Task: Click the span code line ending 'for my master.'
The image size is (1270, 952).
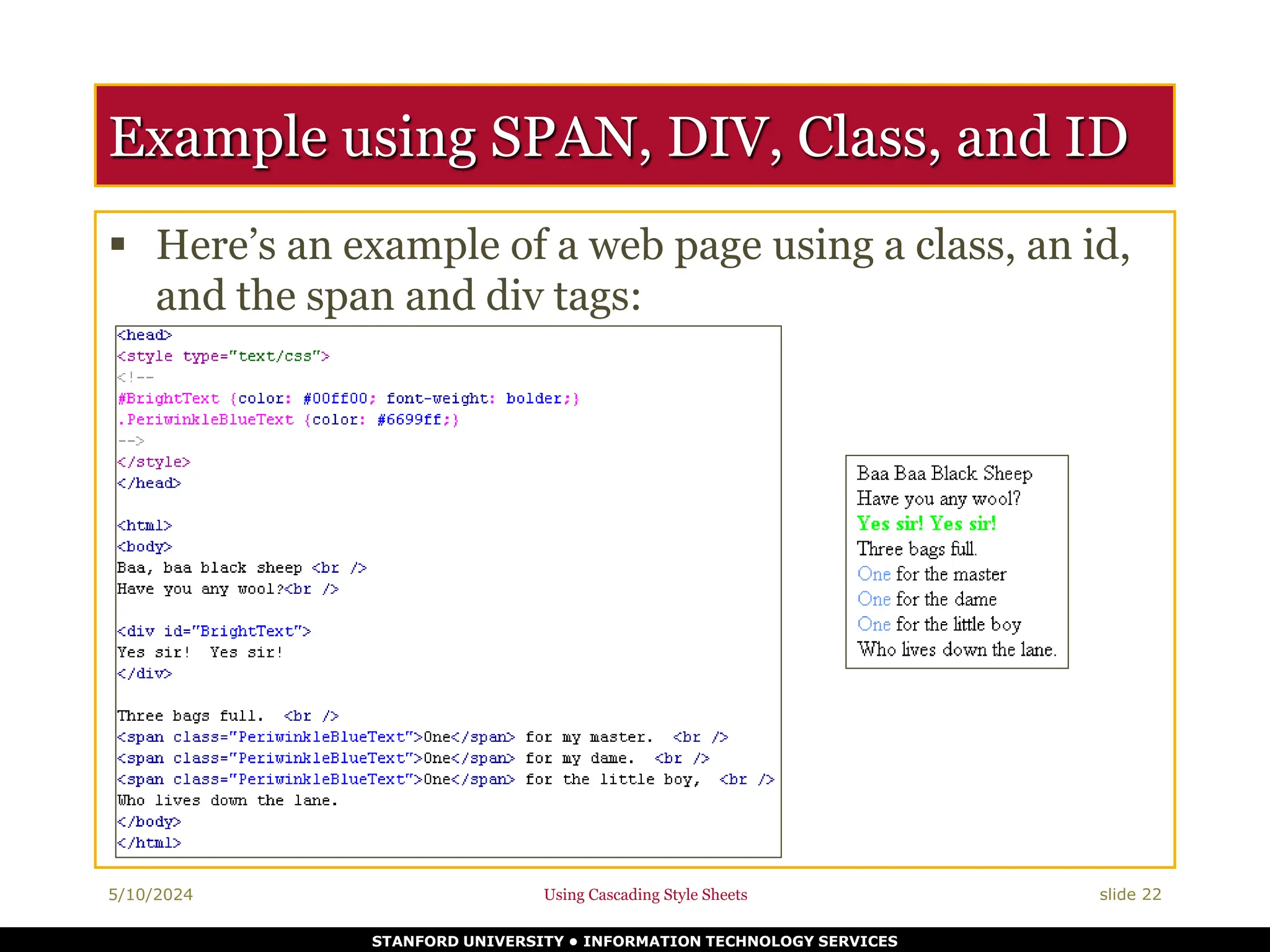Action: point(423,737)
